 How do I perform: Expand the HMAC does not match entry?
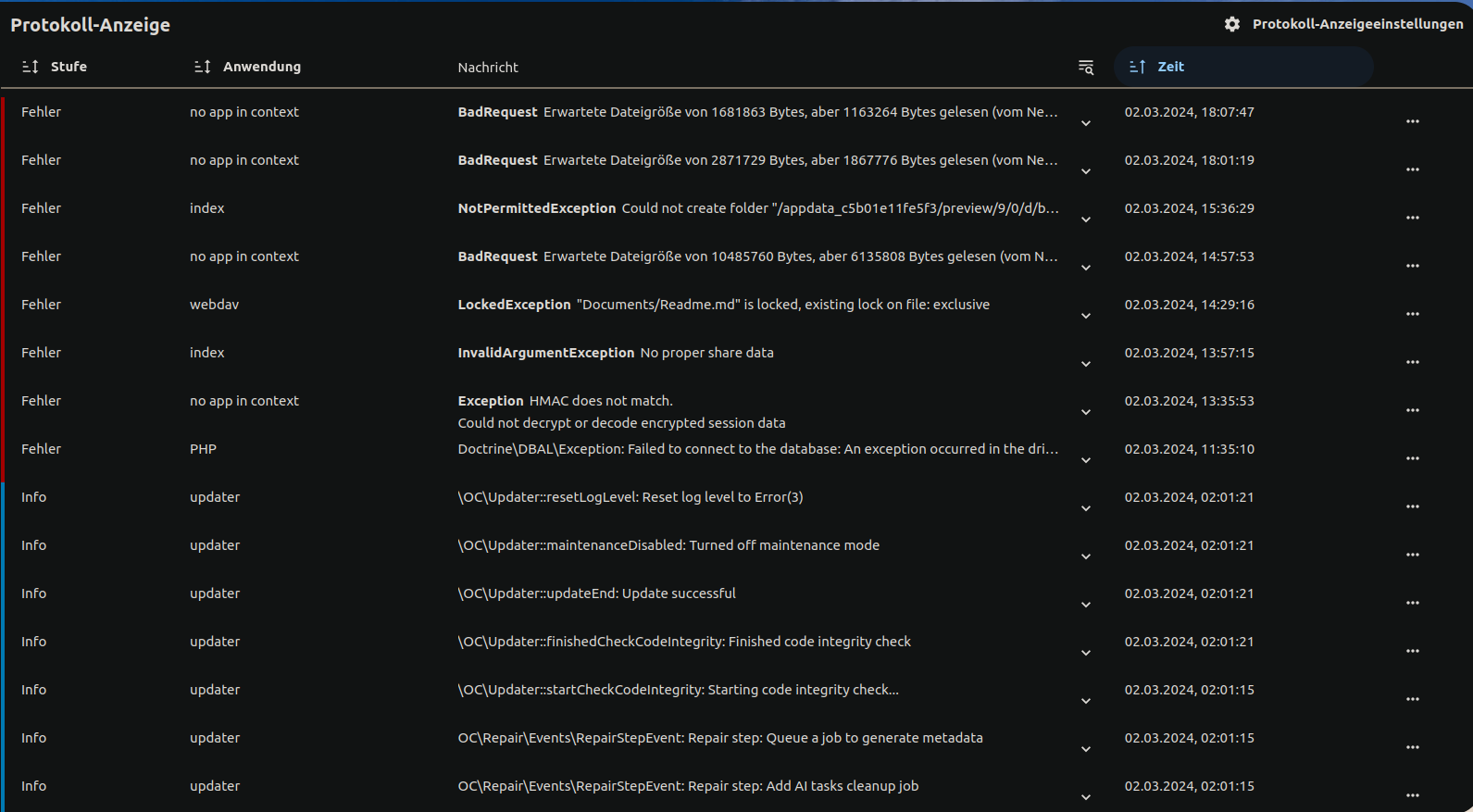(1086, 412)
